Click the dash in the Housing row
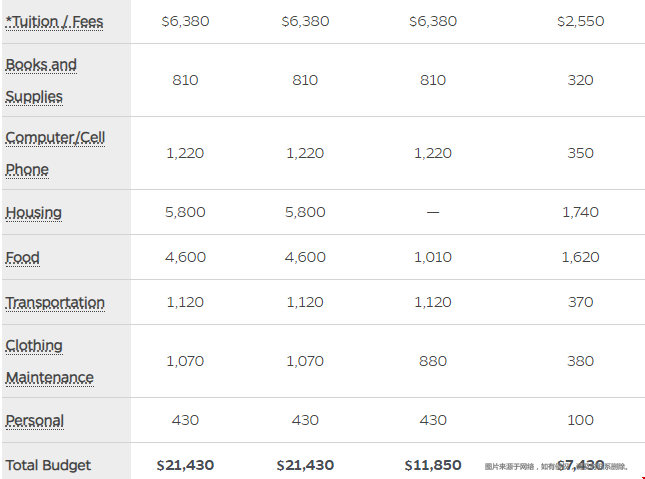This screenshot has width=645, height=479. click(433, 212)
